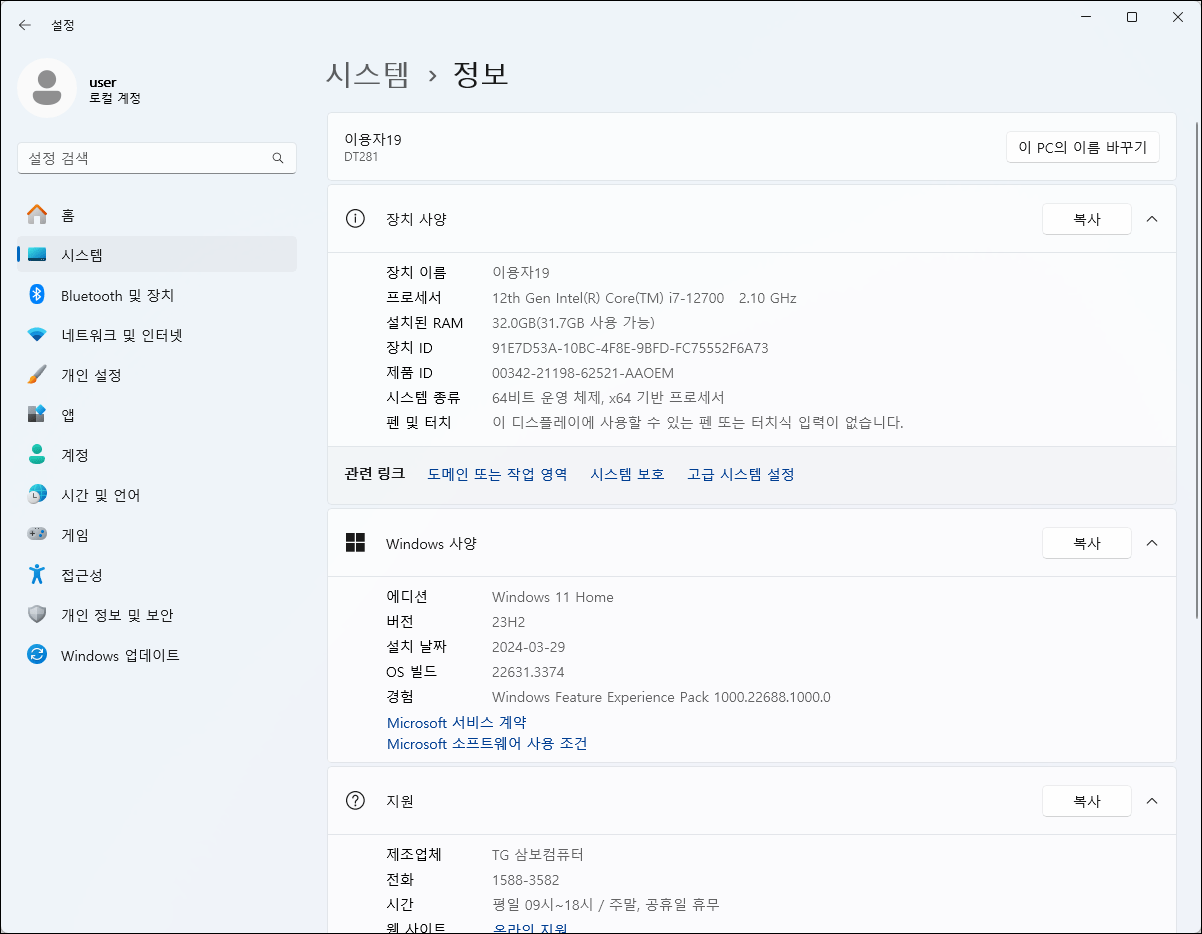1202x934 pixels.
Task: Click the Home house icon
Action: 37,215
